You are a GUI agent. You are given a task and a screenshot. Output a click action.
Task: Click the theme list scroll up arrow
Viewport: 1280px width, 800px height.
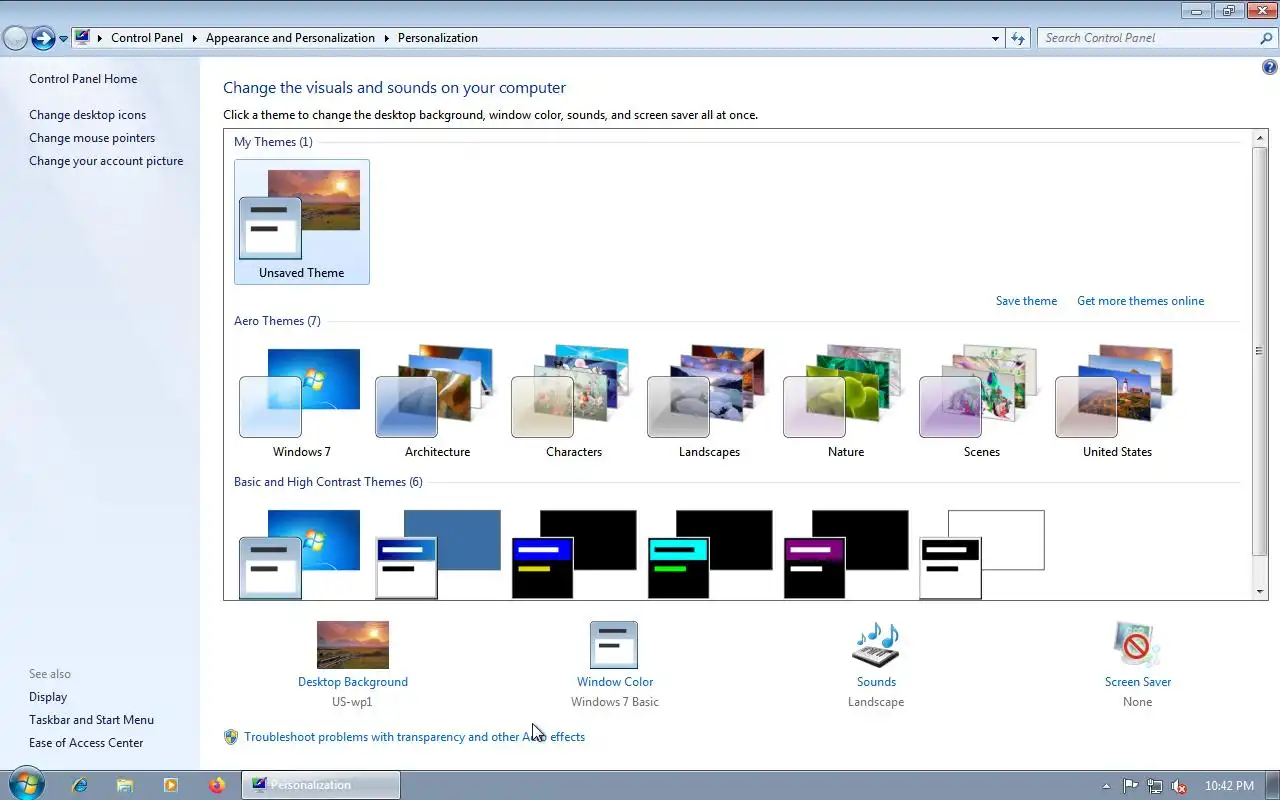1260,136
